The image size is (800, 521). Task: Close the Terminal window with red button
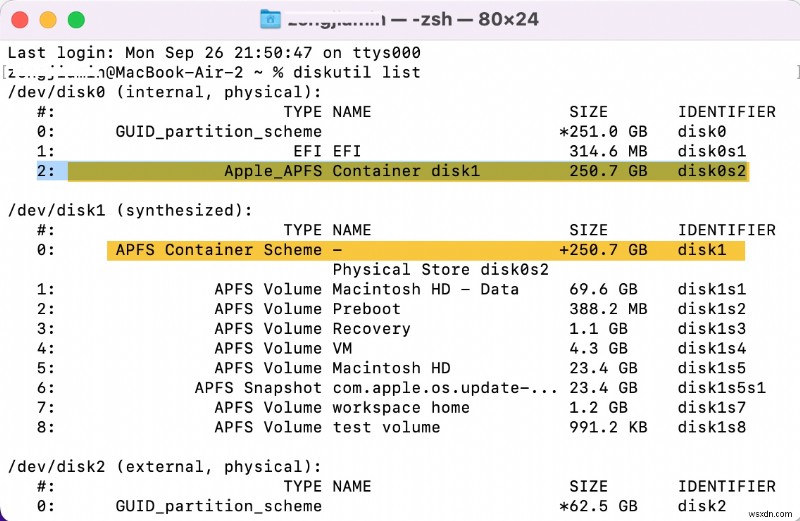(x=22, y=19)
